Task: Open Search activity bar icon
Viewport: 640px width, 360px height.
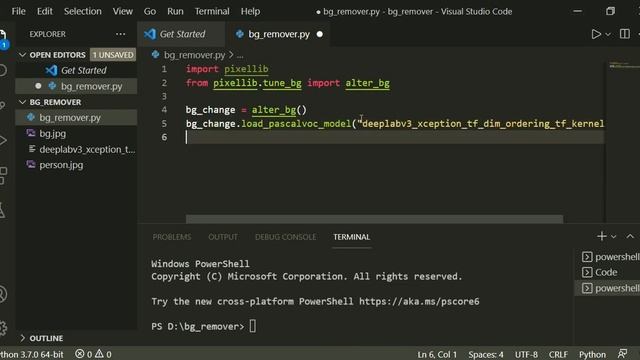Action: tap(3, 71)
